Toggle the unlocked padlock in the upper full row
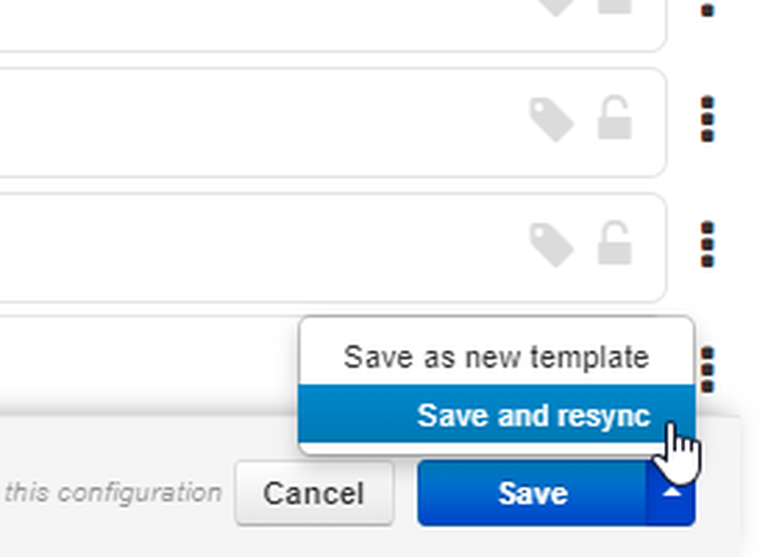Image resolution: width=768 pixels, height=557 pixels. coord(615,117)
